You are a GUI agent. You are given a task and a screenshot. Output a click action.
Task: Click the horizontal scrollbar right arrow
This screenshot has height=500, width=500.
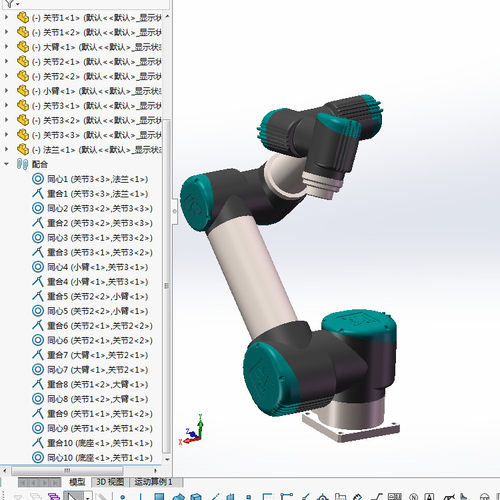coord(155,471)
